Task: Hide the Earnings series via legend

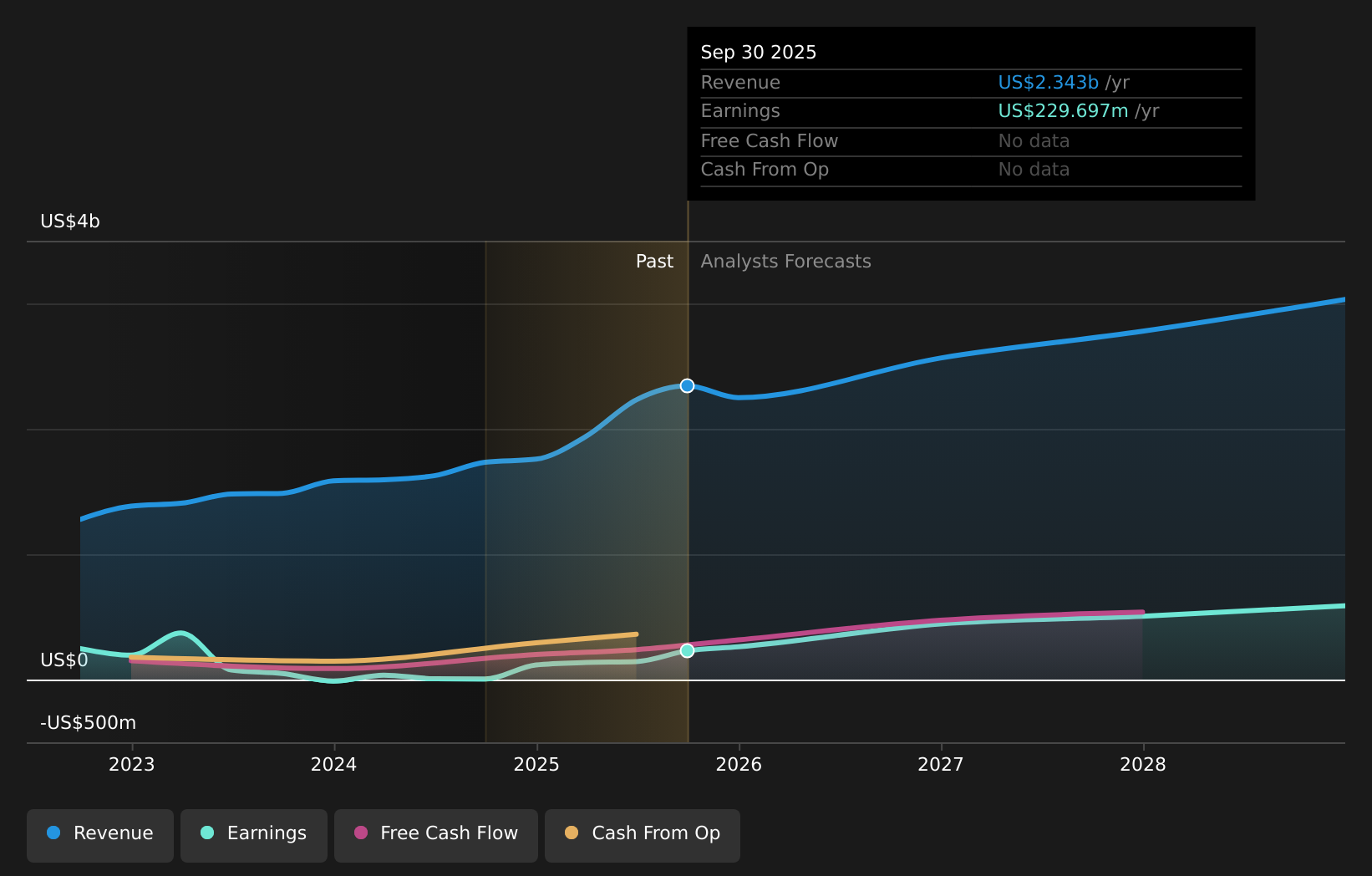Action: point(254,833)
